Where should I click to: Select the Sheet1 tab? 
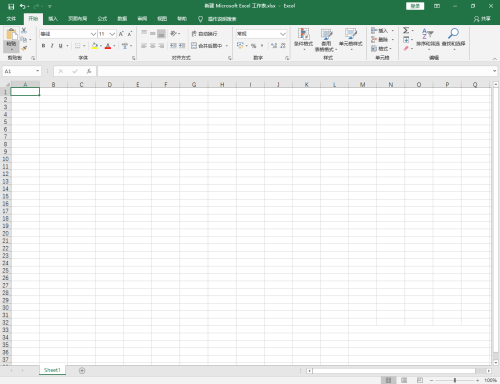(x=52, y=370)
